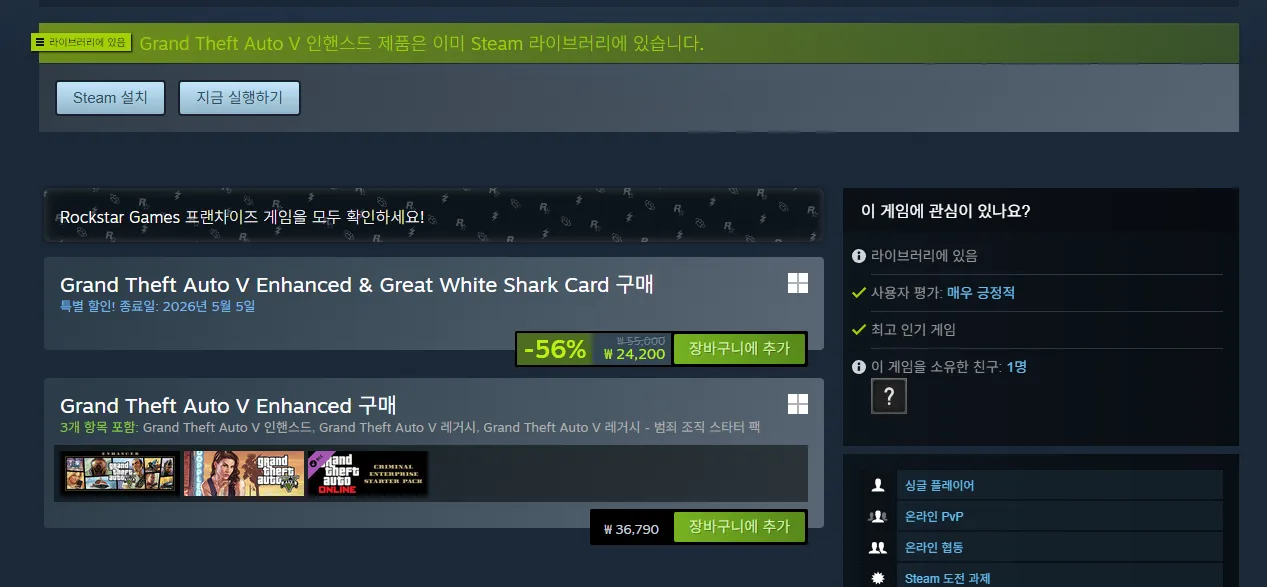Click the question mark friend avatar
This screenshot has height=587, width=1267.
point(889,397)
